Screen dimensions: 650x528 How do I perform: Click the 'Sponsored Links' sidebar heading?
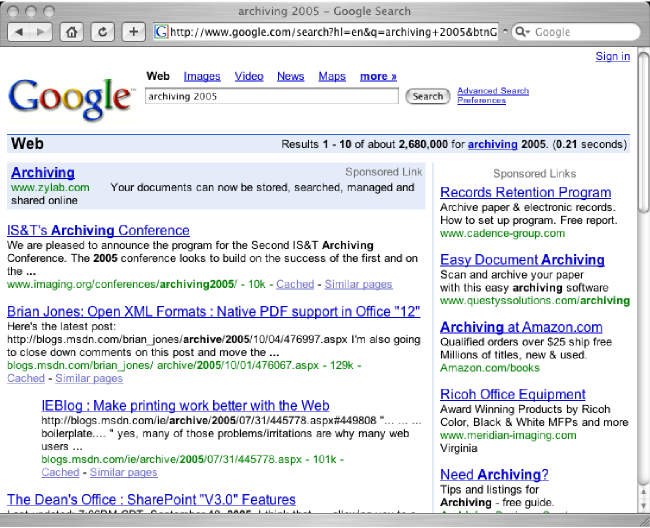point(534,174)
